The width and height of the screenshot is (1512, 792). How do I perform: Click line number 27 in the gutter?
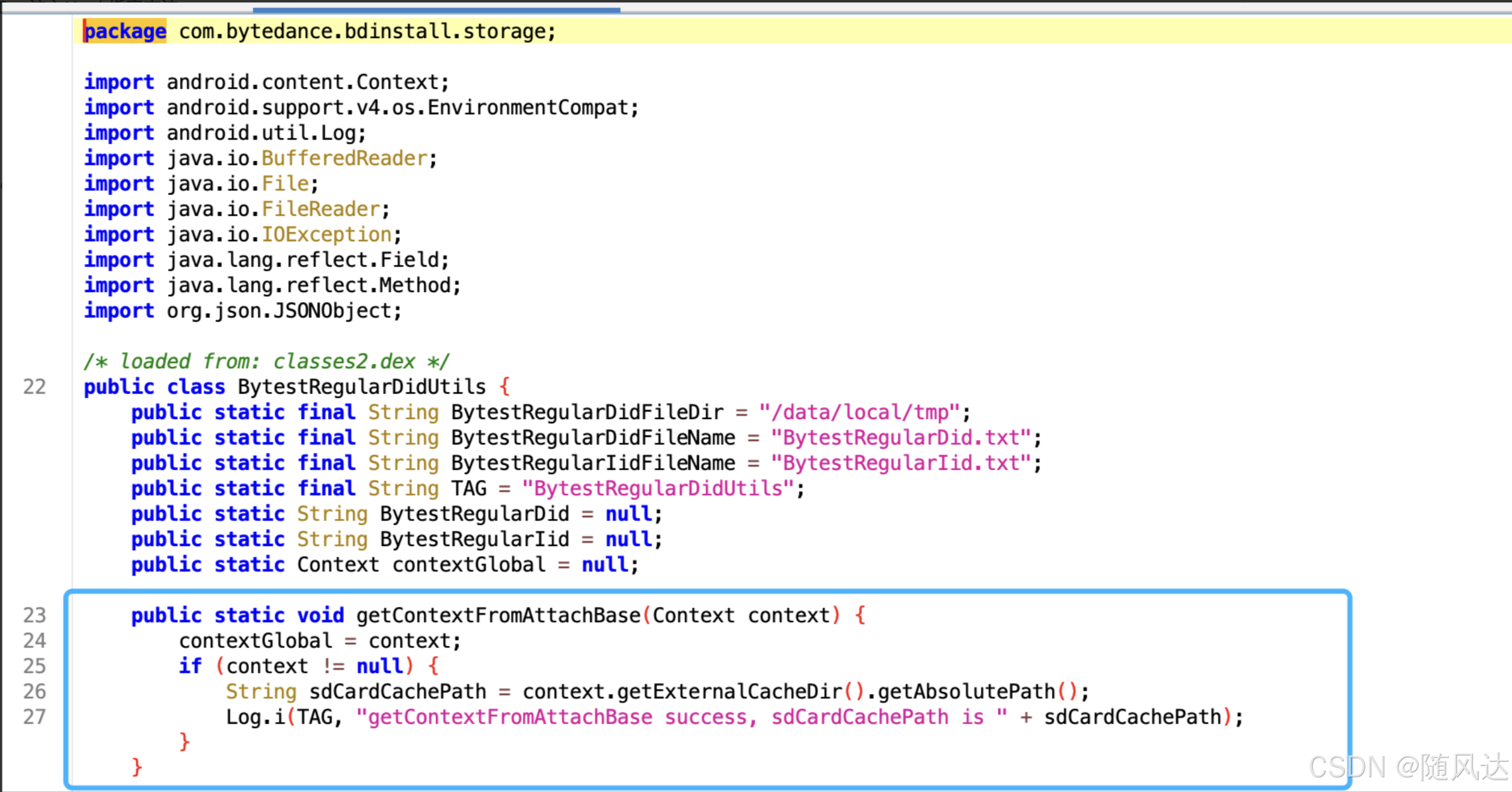(x=34, y=717)
